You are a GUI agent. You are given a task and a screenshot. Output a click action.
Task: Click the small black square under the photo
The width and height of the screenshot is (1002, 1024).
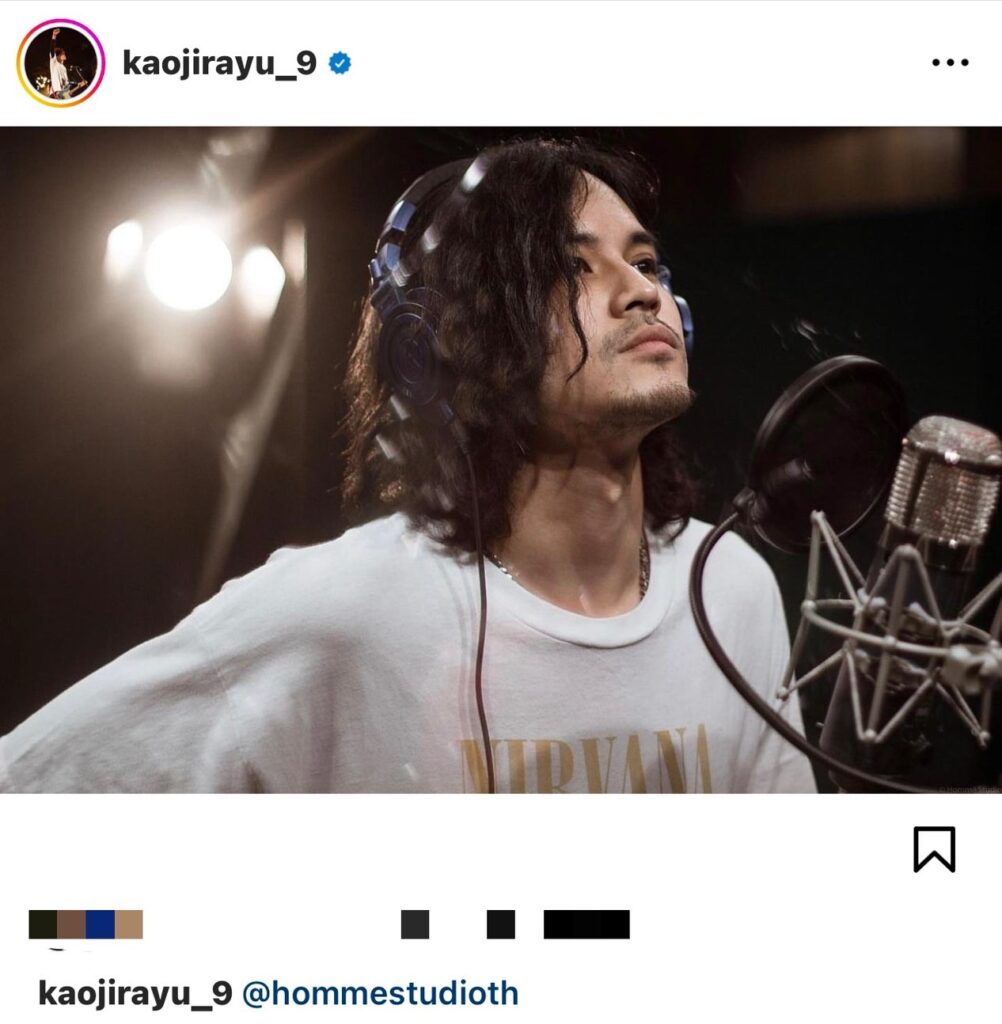point(501,924)
